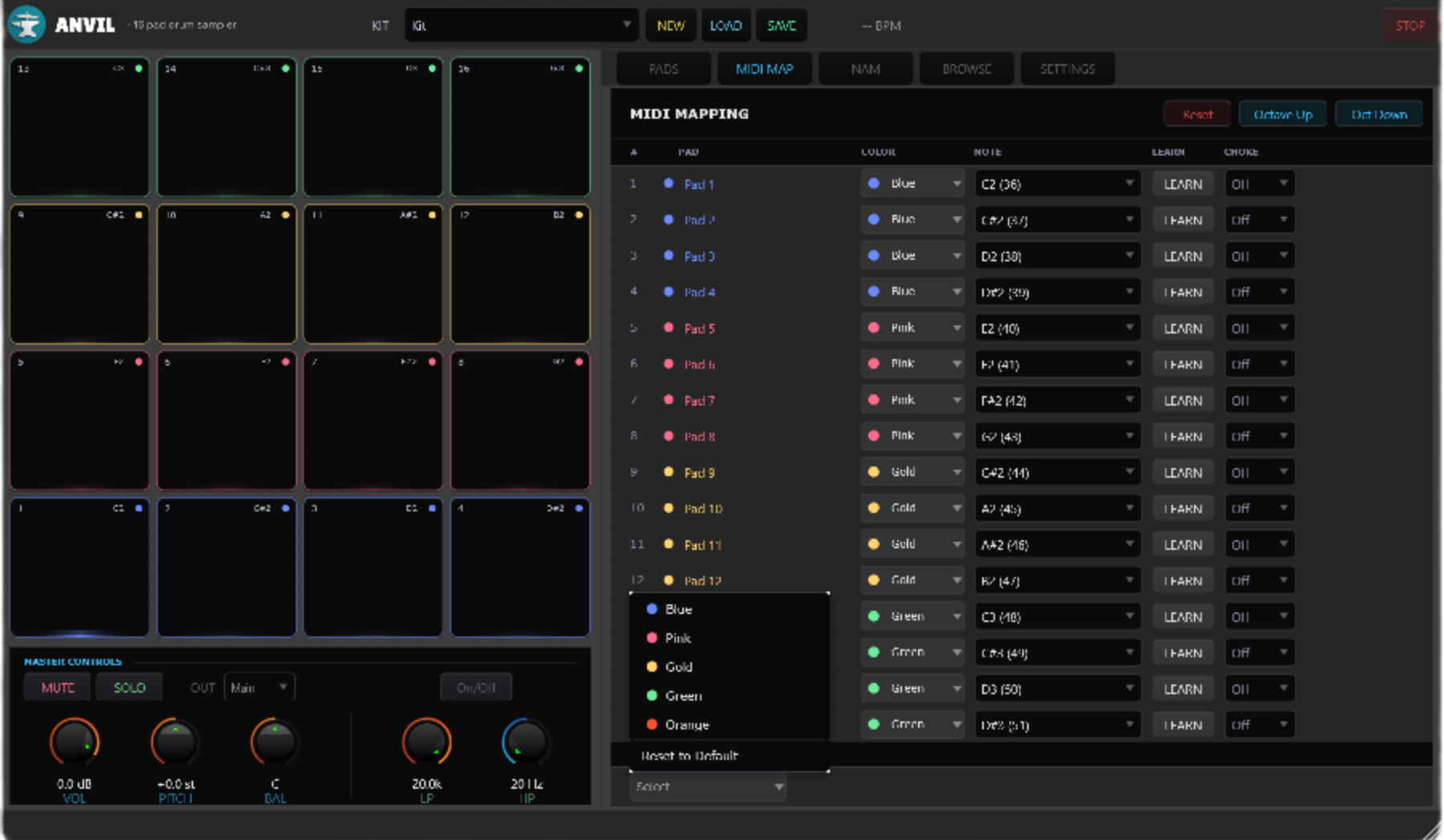
Task: Trigger drum pad 16
Action: click(x=520, y=127)
